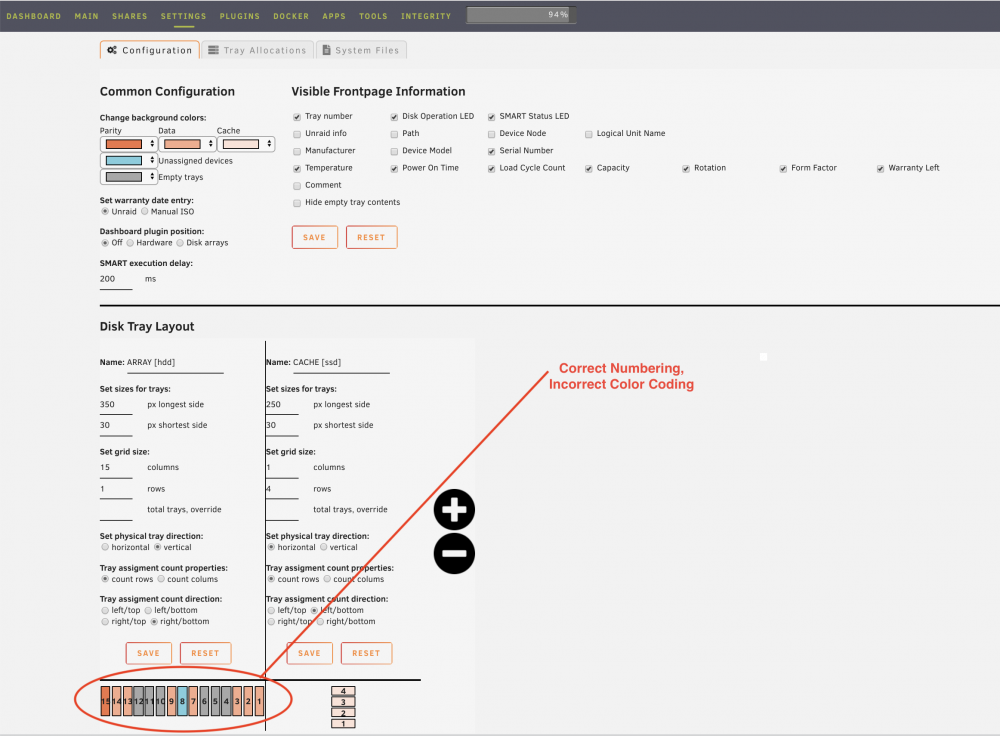Toggle the Power On Time checkbox
The image size is (1000, 736).
[394, 168]
